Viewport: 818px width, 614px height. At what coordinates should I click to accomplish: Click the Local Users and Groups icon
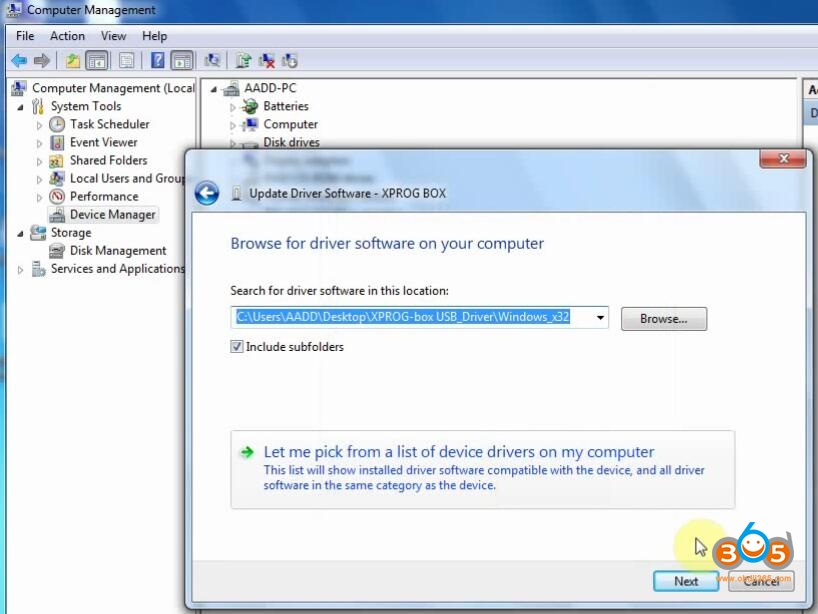[57, 178]
